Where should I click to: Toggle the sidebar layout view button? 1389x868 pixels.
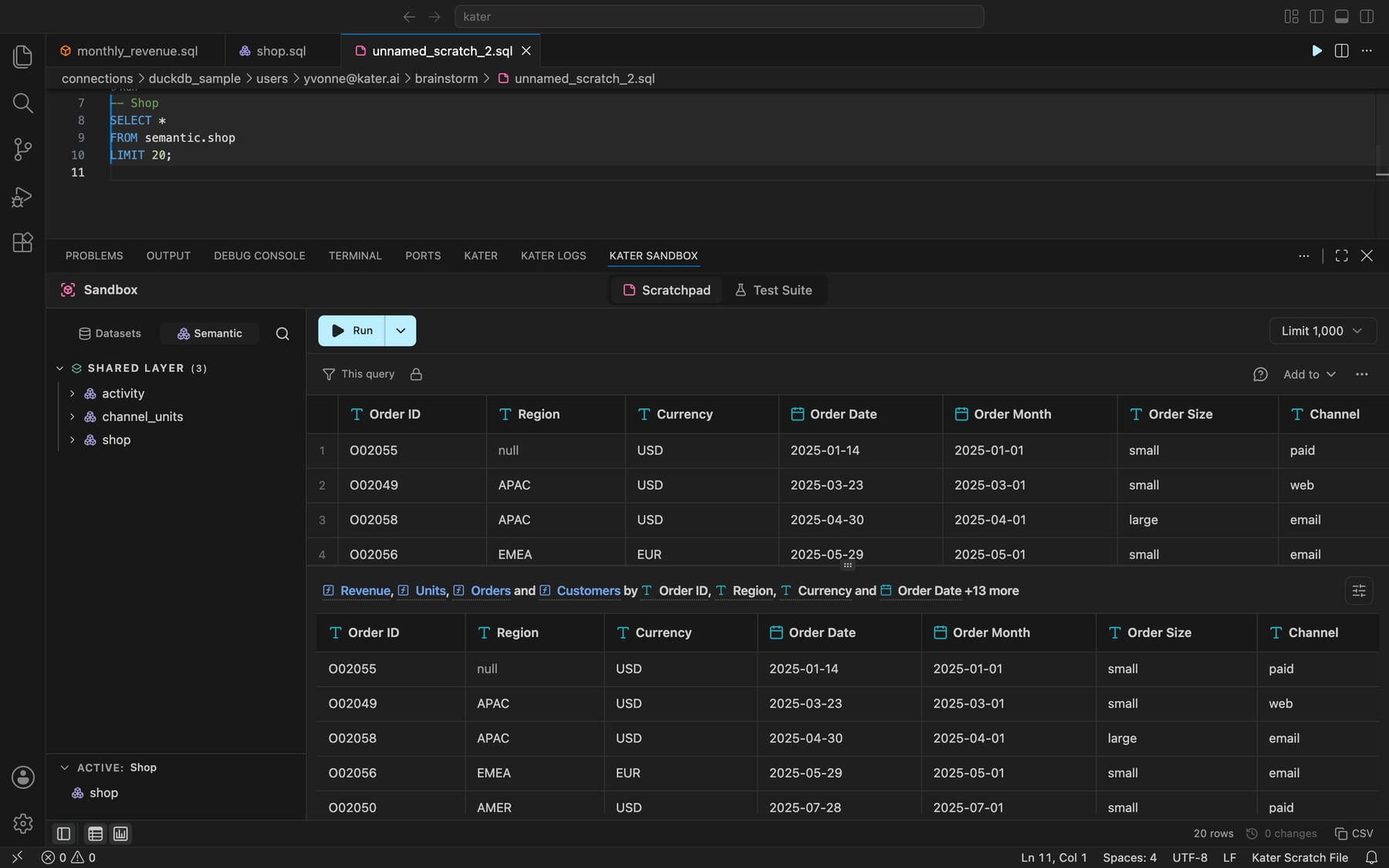tap(63, 833)
